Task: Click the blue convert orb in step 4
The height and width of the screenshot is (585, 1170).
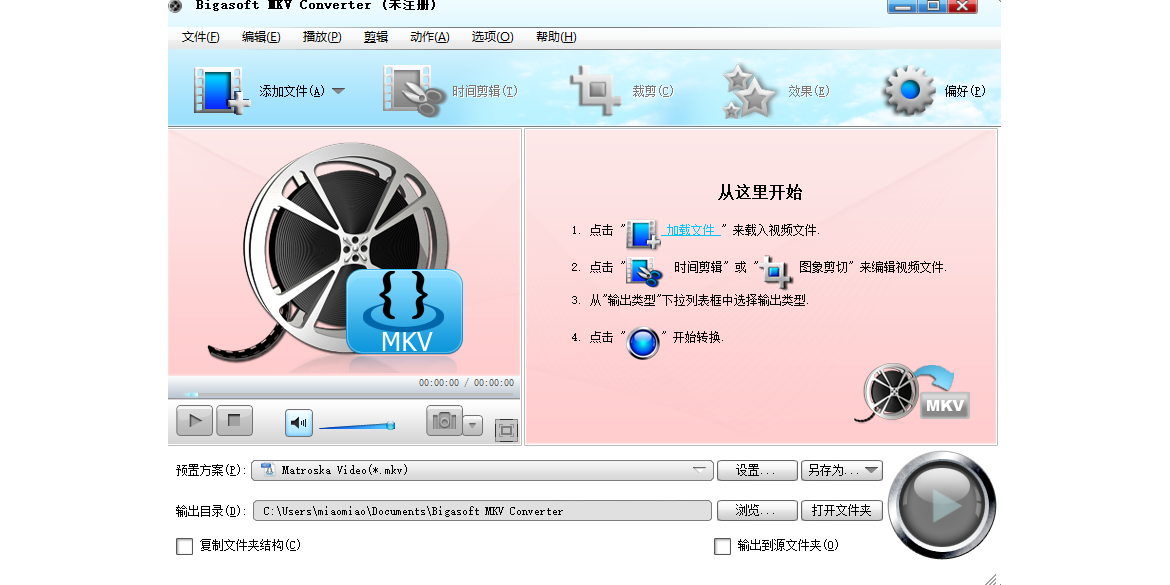Action: click(642, 342)
